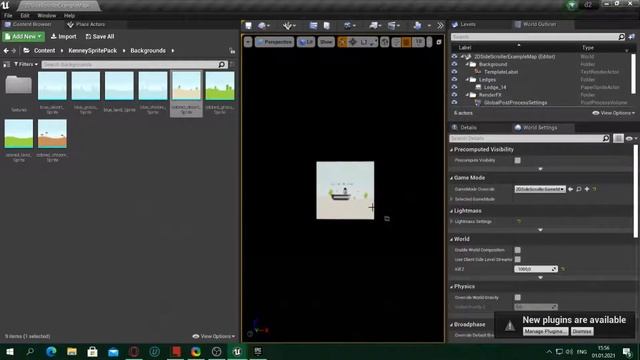Switch to the Place Actors tab
The height and width of the screenshot is (360, 640).
tap(86, 24)
